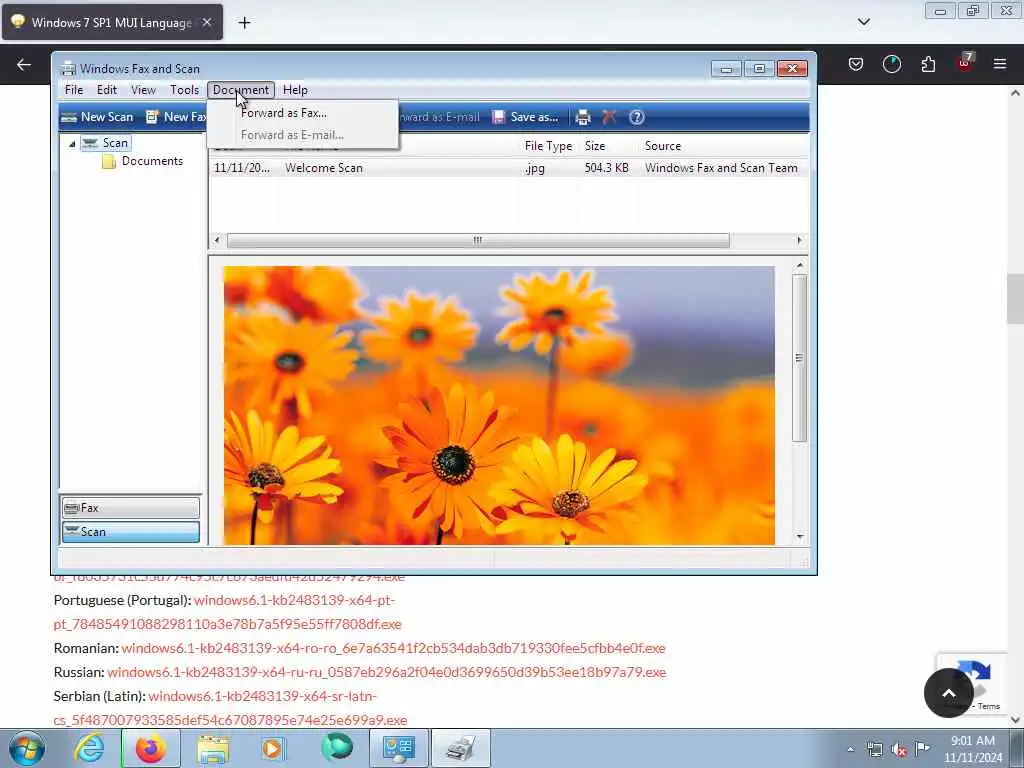Open the Help menu

tap(295, 90)
